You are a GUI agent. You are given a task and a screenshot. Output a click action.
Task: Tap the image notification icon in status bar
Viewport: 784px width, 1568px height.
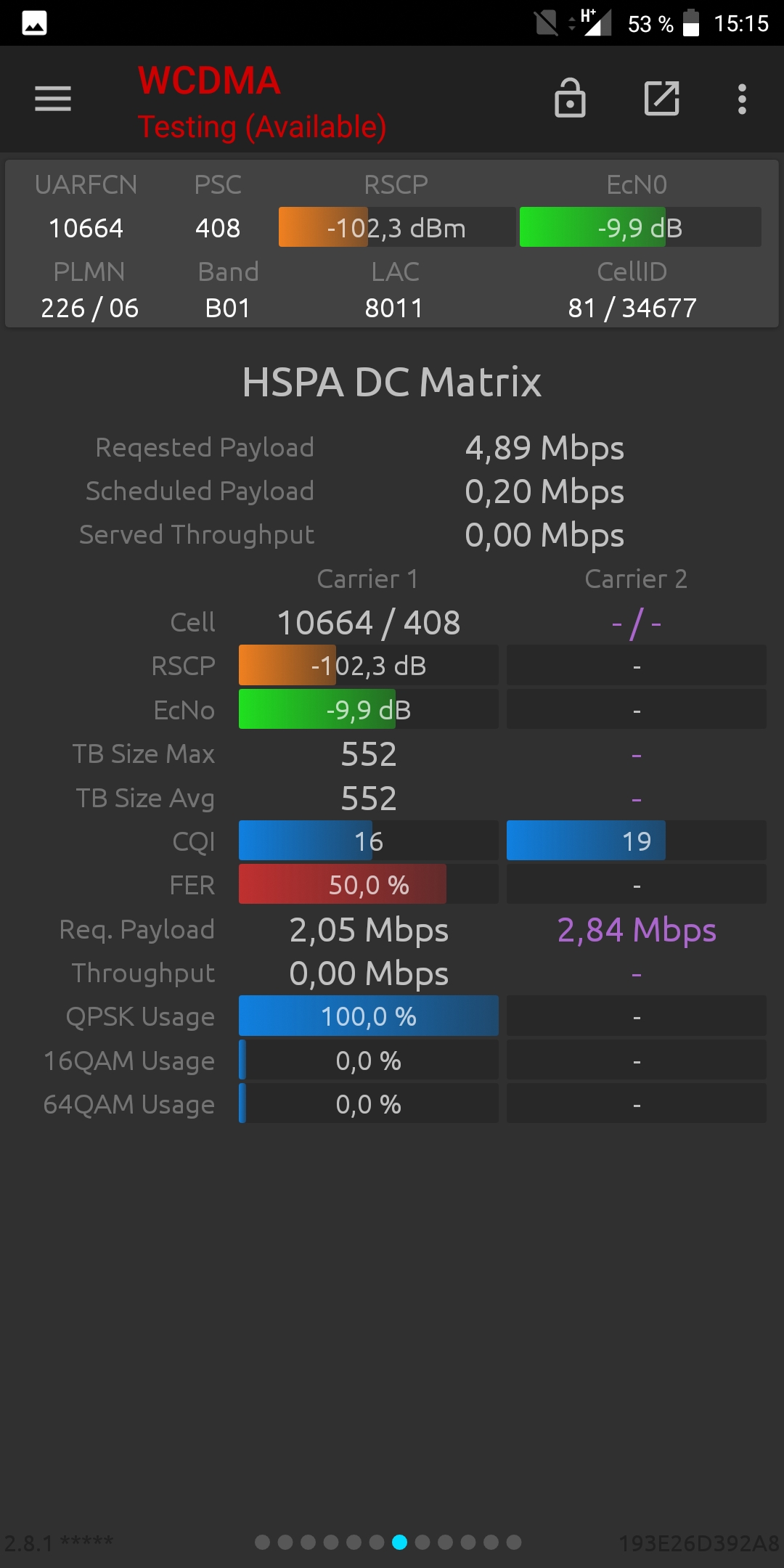coord(35,23)
